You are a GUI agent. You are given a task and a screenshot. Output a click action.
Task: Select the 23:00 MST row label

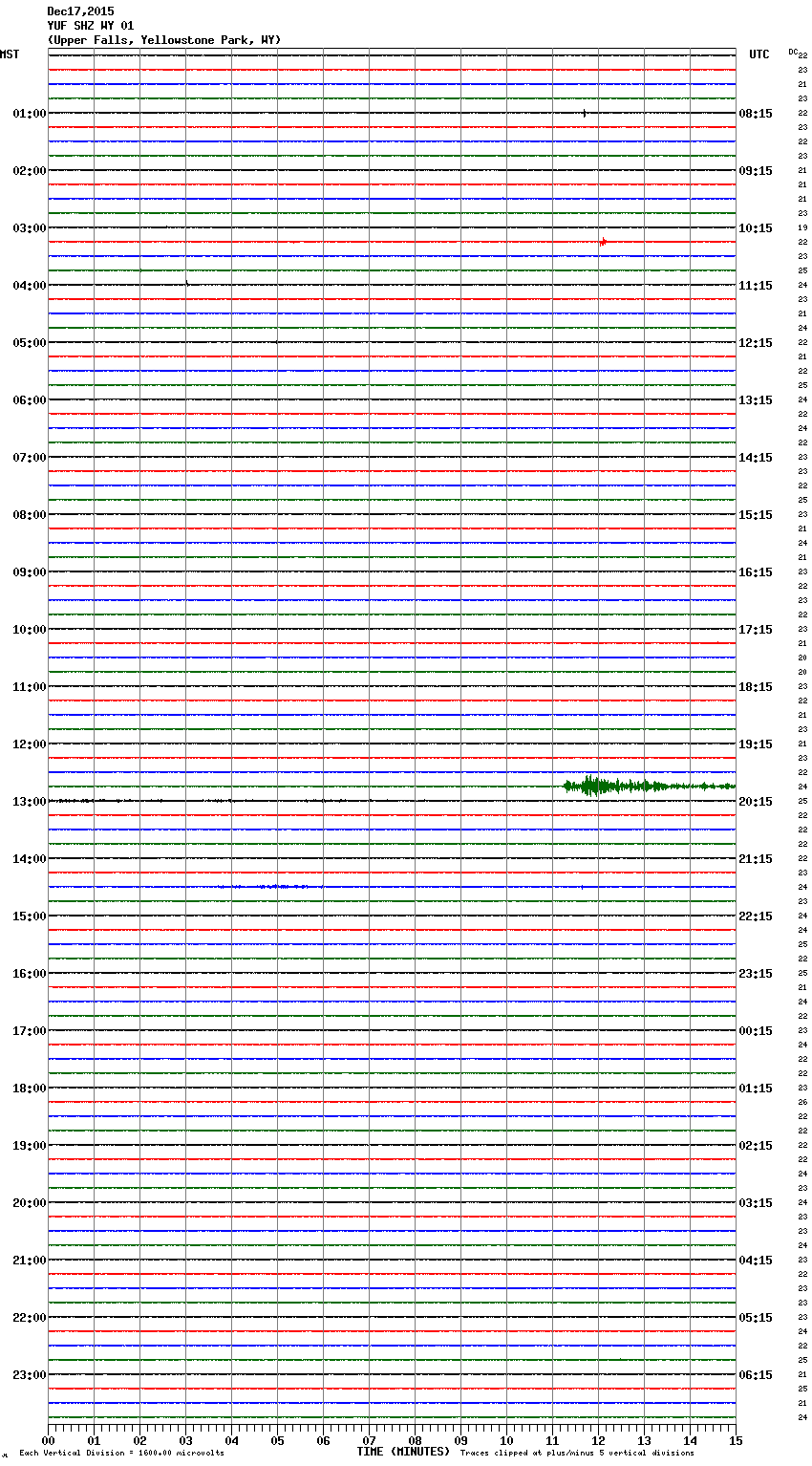click(x=29, y=1375)
